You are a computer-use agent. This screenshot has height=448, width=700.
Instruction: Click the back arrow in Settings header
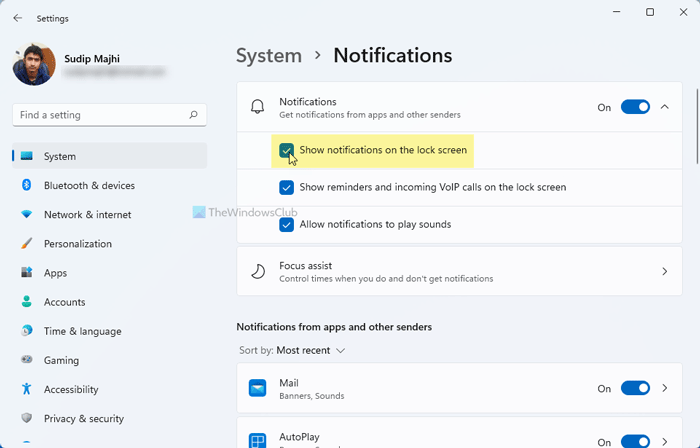pos(18,18)
